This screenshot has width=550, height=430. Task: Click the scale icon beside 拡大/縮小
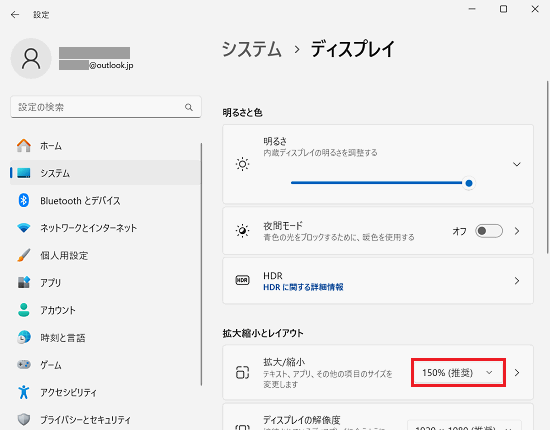(242, 372)
